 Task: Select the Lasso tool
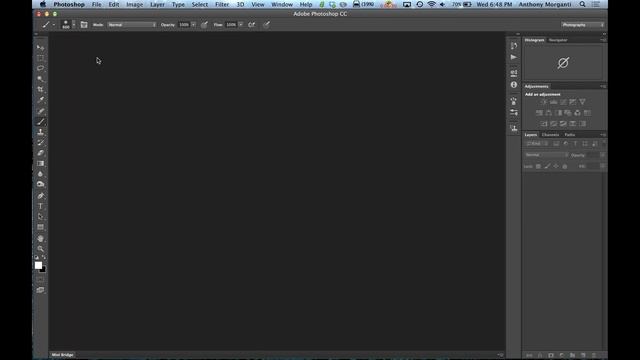pyautogui.click(x=40, y=68)
